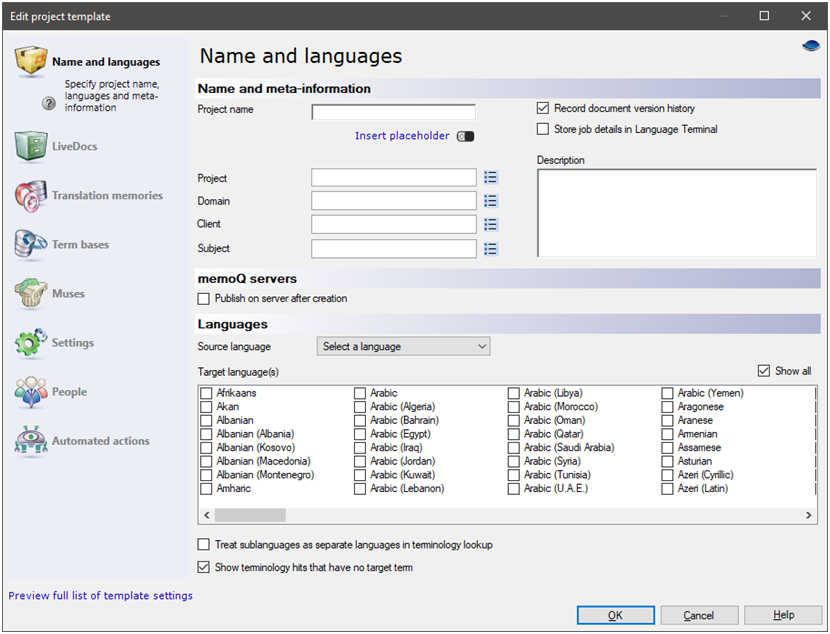Click the Translation memories icon
830x634 pixels.
pyautogui.click(x=31, y=195)
